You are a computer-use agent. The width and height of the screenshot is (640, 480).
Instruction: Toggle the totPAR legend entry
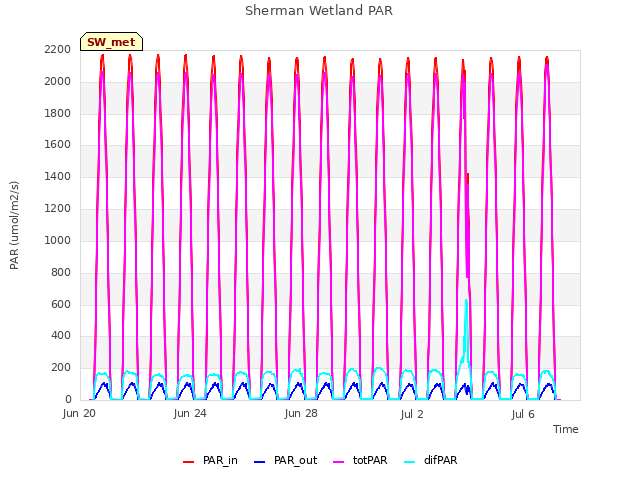(360, 460)
